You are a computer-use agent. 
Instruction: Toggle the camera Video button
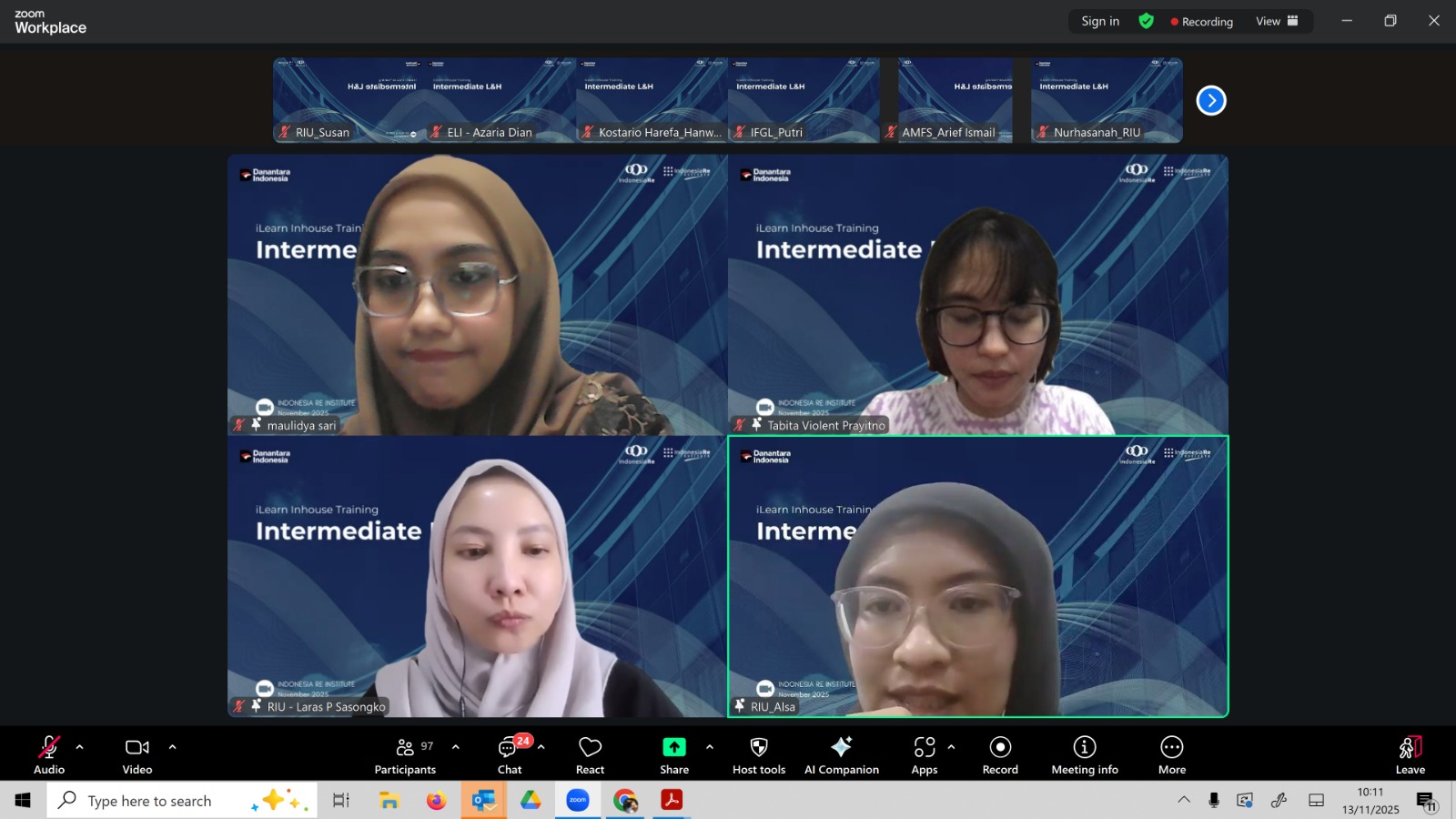pyautogui.click(x=137, y=755)
